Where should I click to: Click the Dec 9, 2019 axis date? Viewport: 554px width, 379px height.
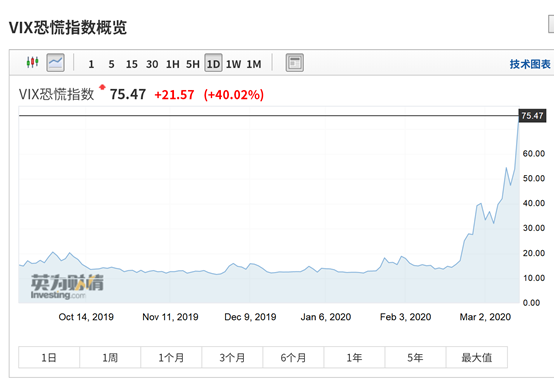pos(250,317)
